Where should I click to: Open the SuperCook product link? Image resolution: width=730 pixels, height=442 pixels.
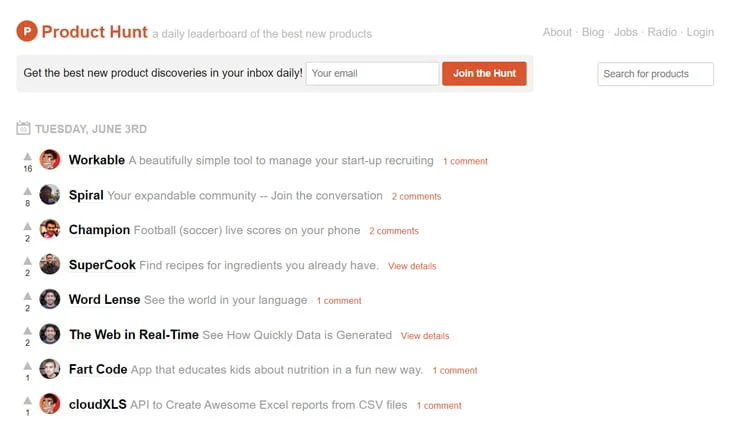click(102, 265)
